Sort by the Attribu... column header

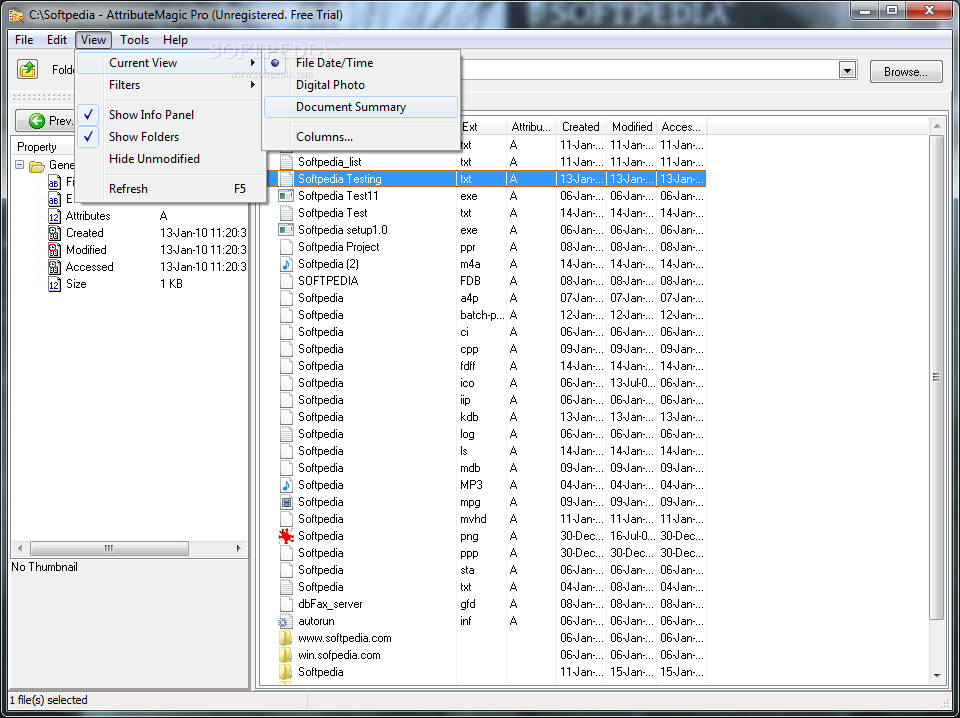click(x=531, y=127)
